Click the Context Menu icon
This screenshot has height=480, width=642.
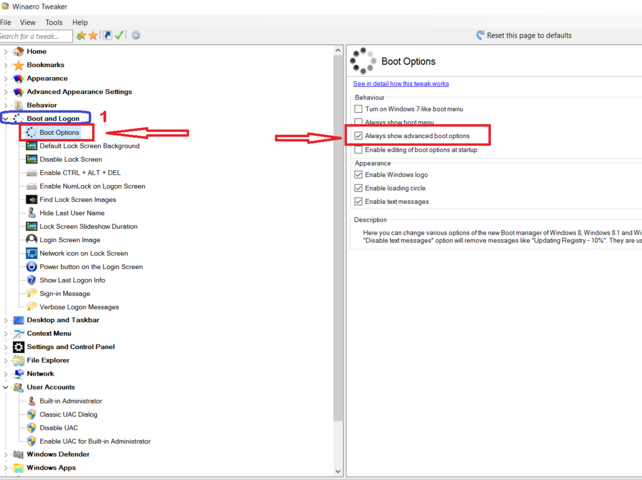click(18, 334)
